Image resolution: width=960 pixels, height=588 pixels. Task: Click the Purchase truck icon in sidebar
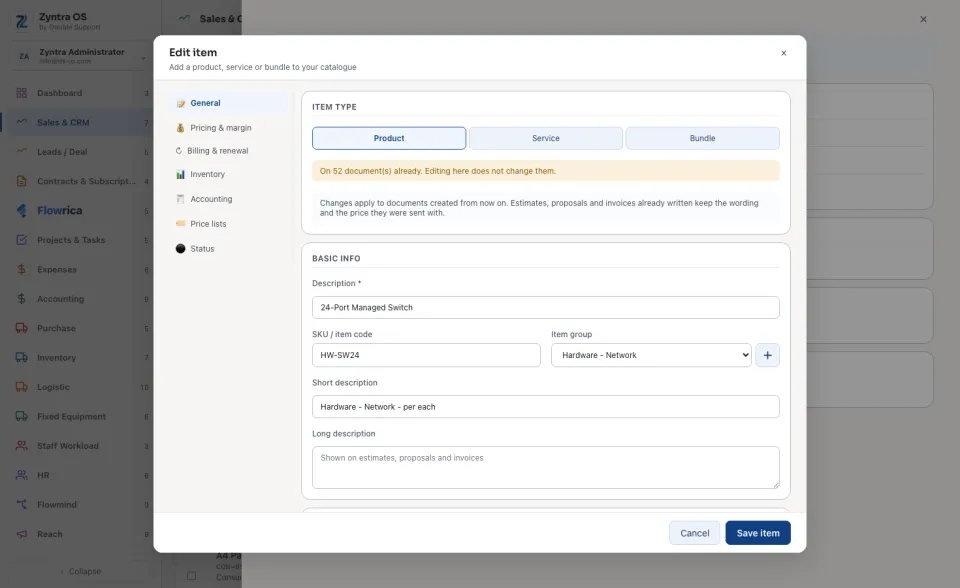(21, 328)
